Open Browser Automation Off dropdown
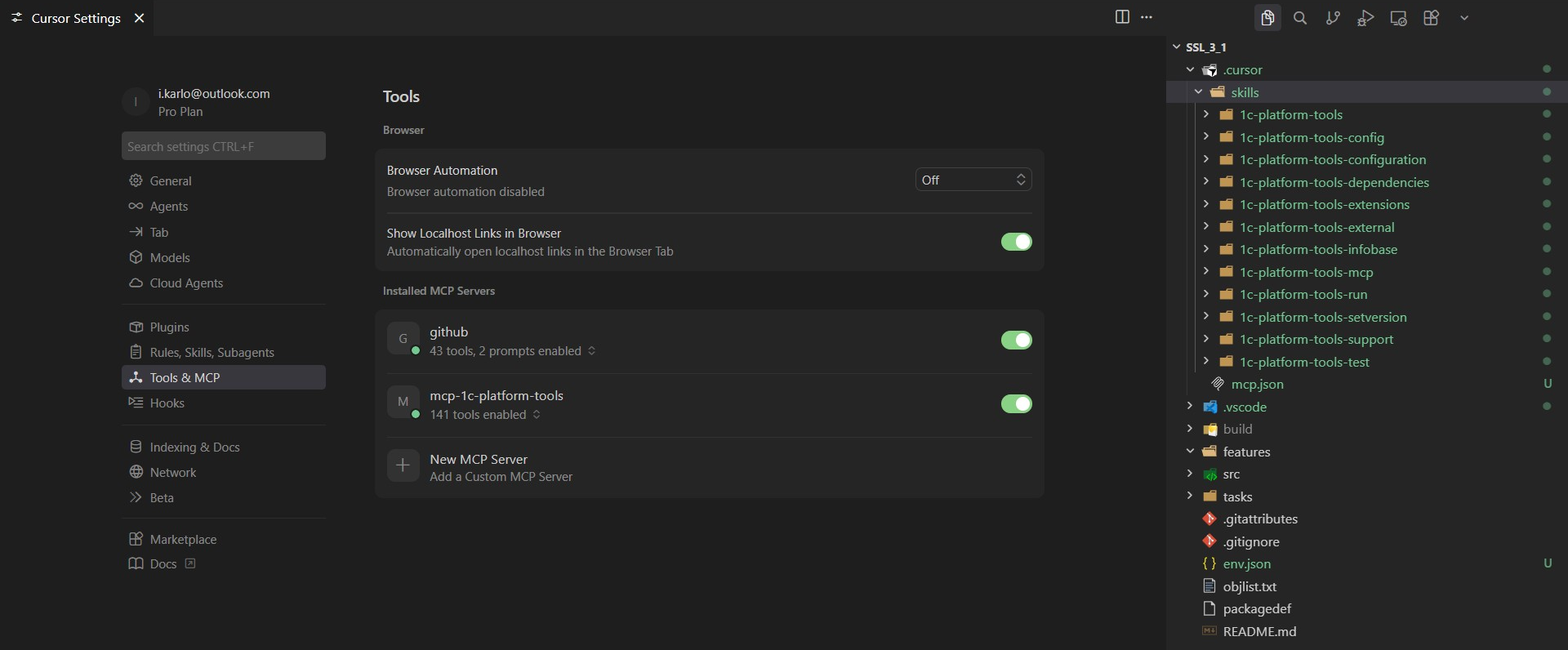The image size is (1568, 650). point(973,180)
